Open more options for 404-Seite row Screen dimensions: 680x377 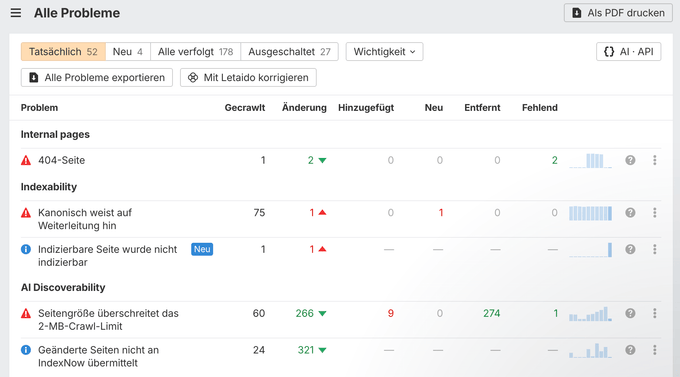click(x=654, y=160)
